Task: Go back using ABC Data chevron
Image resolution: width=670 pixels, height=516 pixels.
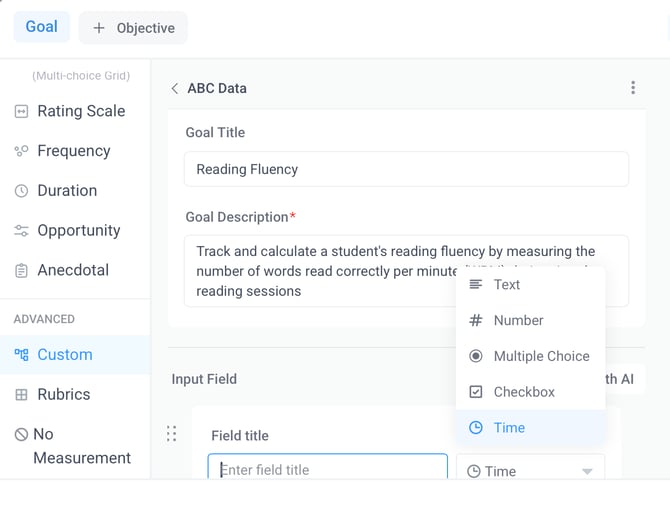Action: coord(175,88)
